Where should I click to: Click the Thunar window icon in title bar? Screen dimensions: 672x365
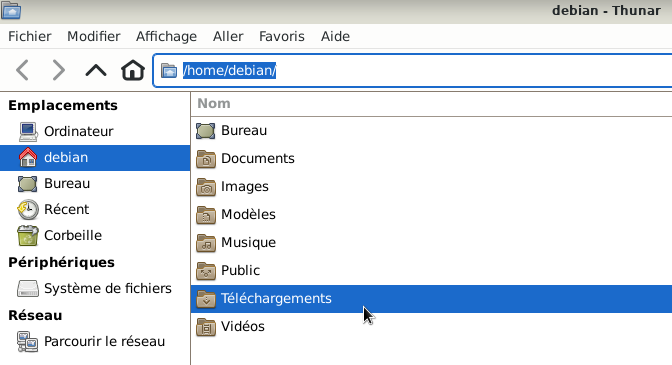pos(11,10)
